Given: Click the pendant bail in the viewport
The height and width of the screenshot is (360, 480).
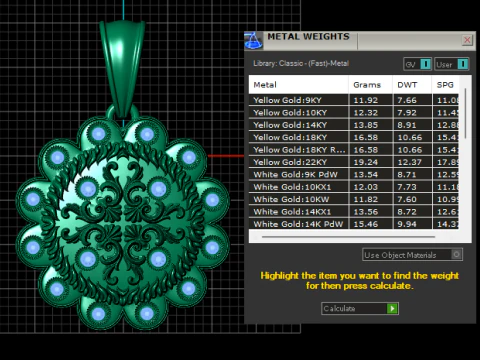Looking at the screenshot, I should click(x=123, y=68).
